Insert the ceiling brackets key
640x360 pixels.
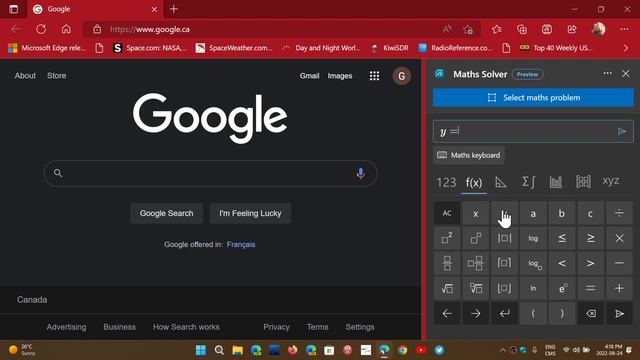point(504,263)
